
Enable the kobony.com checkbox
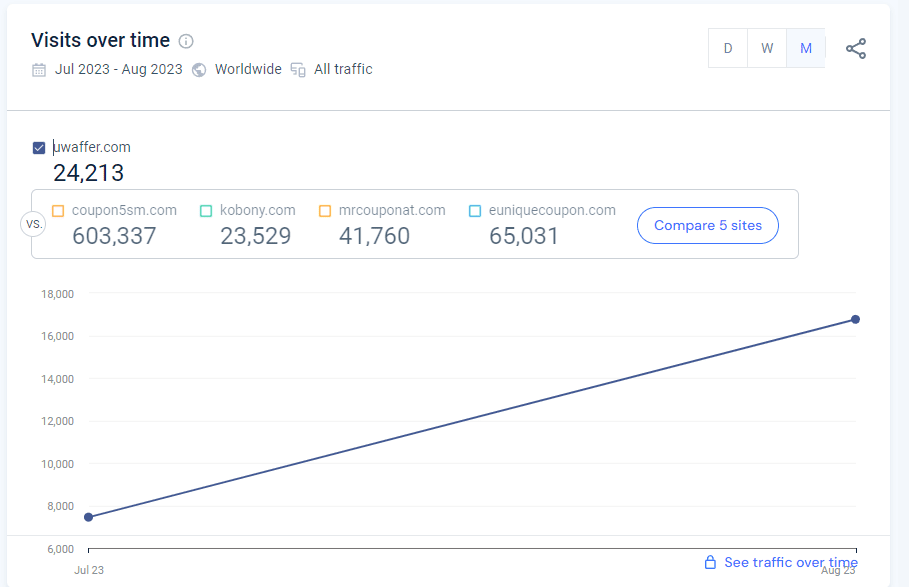(206, 211)
